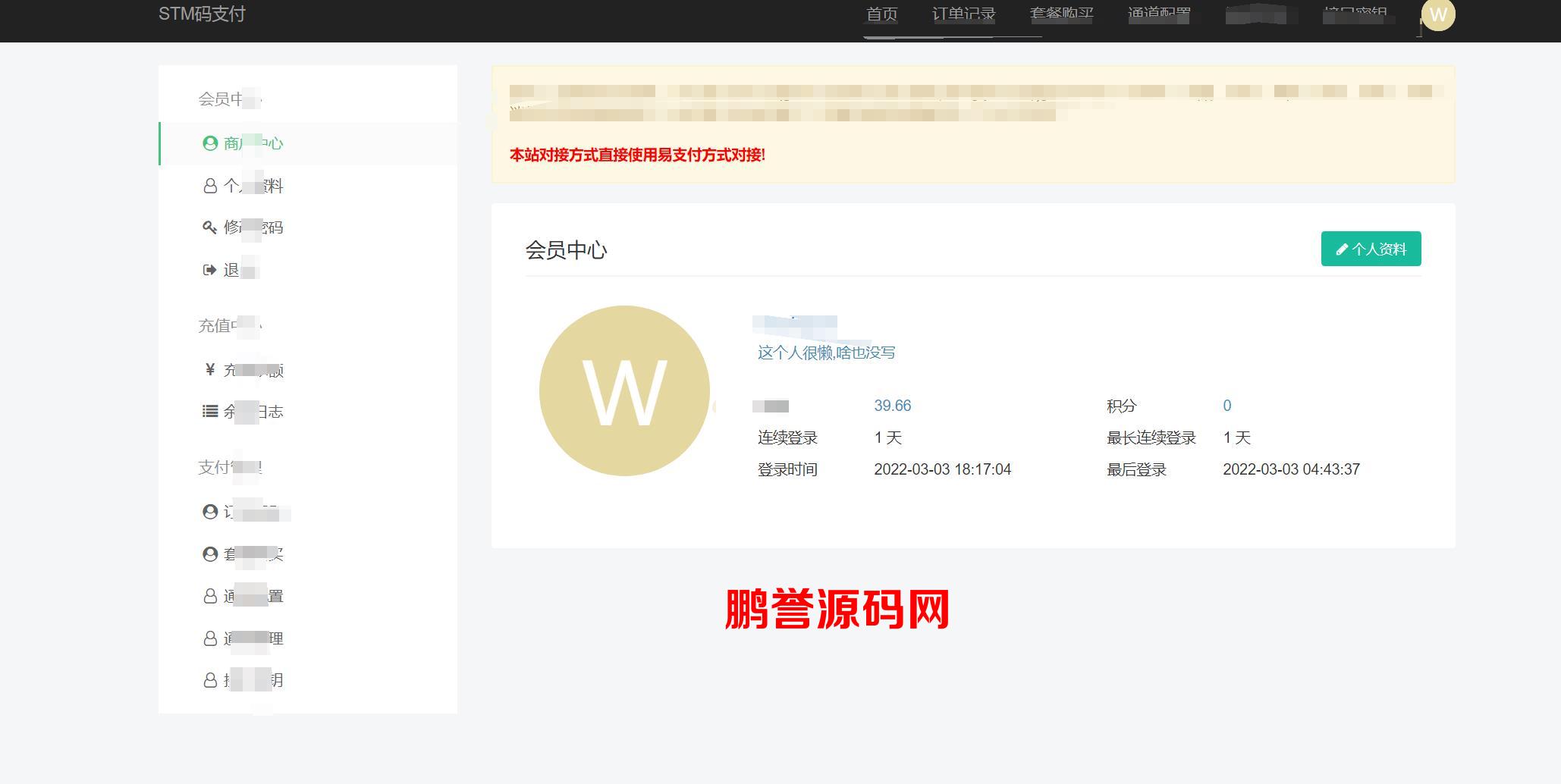The height and width of the screenshot is (784, 1561).
Task: Click the 会员中心 panel heading
Action: click(x=566, y=250)
